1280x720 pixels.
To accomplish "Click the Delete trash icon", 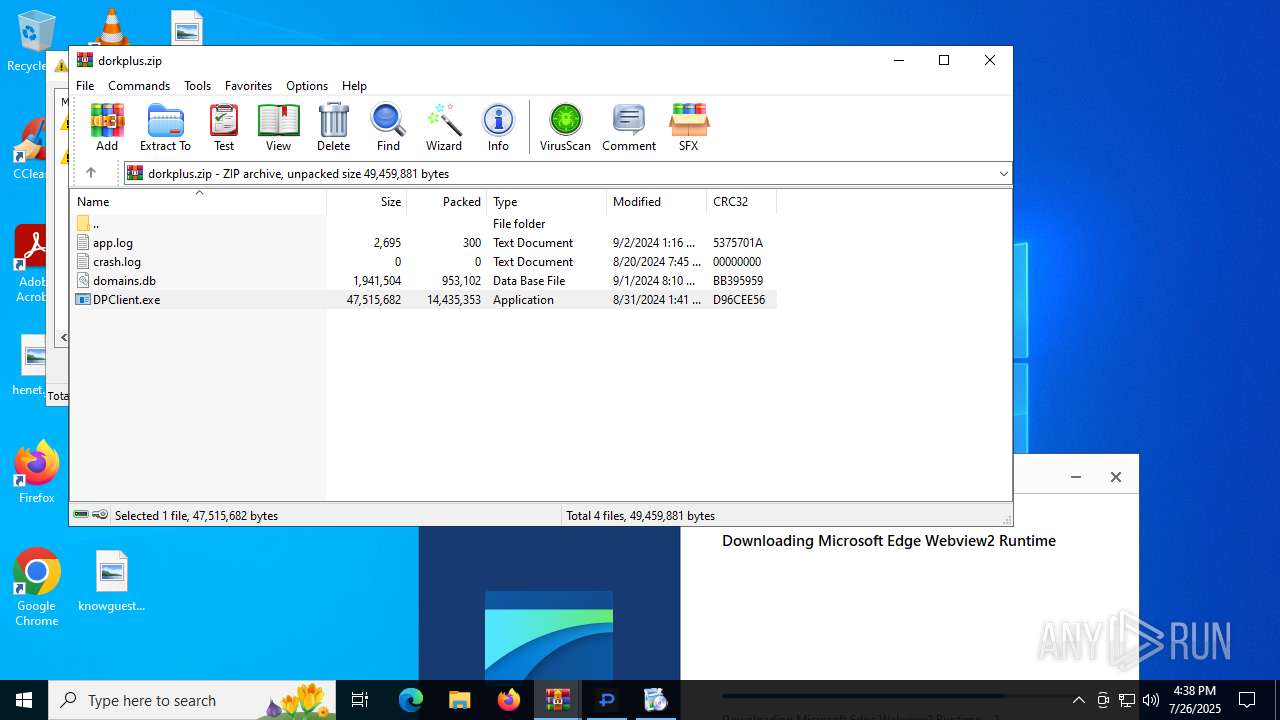I will coord(333,127).
